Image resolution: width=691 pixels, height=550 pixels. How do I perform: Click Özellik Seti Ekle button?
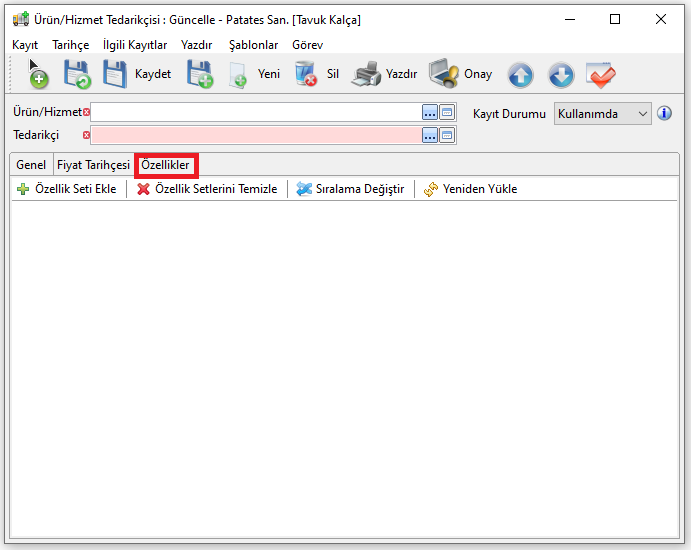[67, 189]
